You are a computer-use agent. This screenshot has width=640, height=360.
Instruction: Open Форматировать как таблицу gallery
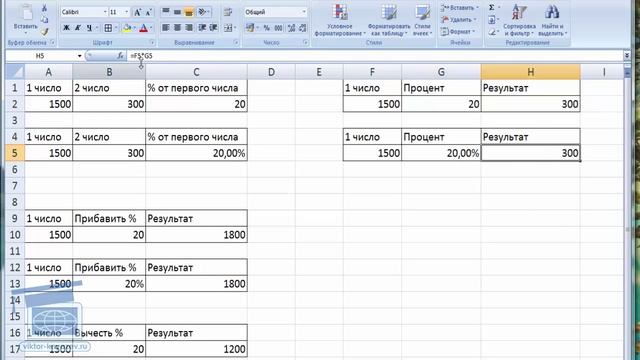click(x=389, y=20)
